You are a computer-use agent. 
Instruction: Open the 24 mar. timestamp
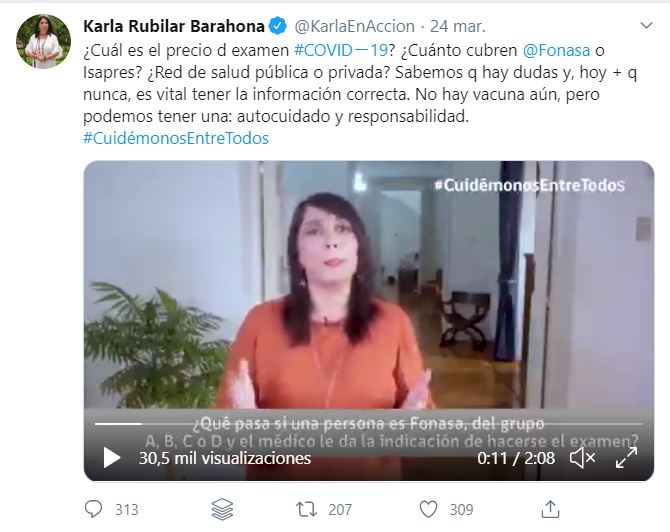pyautogui.click(x=458, y=26)
